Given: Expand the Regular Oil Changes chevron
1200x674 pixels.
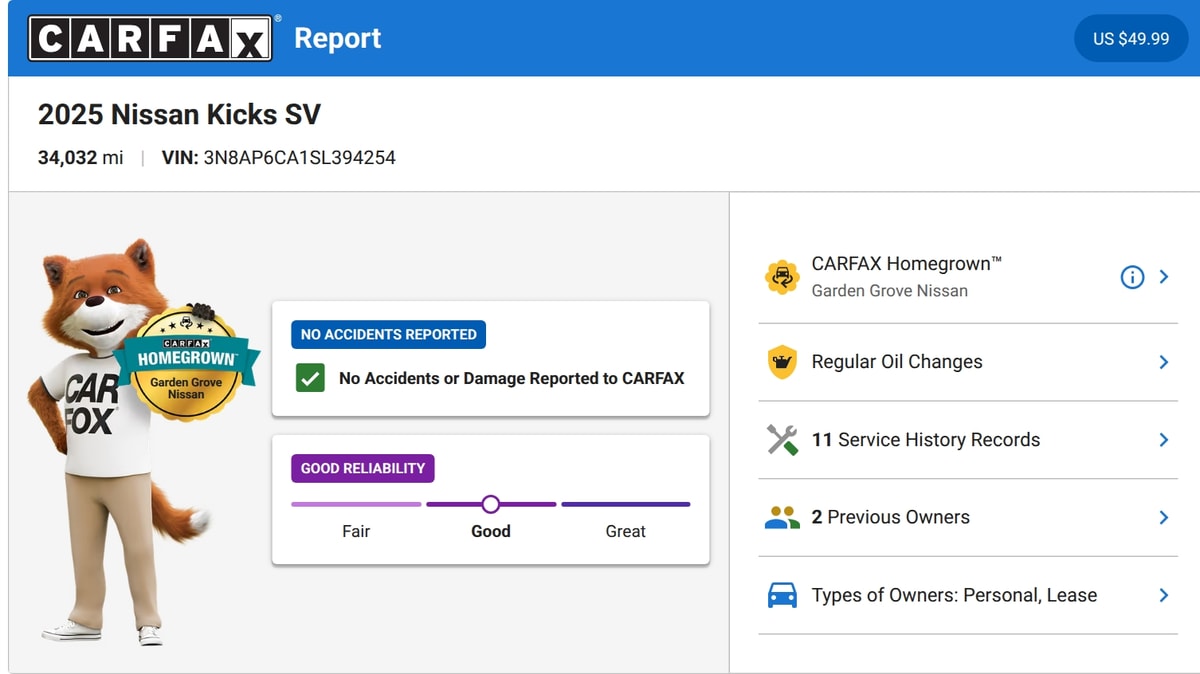Looking at the screenshot, I should (1164, 362).
